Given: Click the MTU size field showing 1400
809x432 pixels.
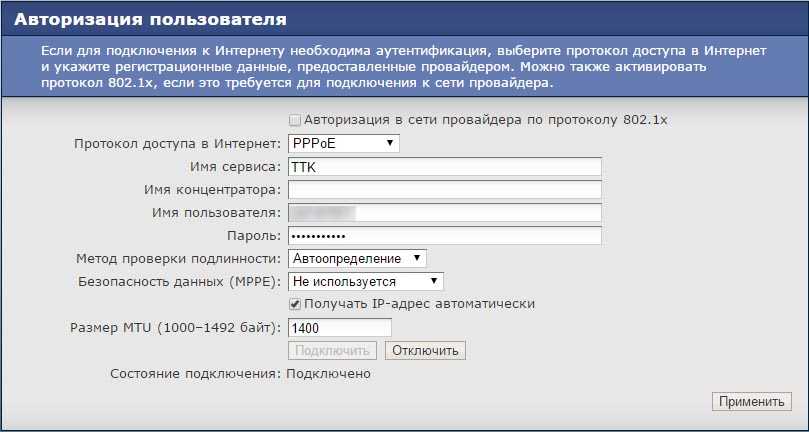Looking at the screenshot, I should tap(339, 327).
